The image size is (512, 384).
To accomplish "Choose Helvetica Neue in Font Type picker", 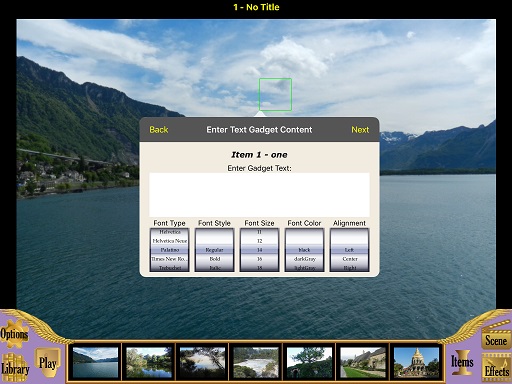I will point(170,241).
